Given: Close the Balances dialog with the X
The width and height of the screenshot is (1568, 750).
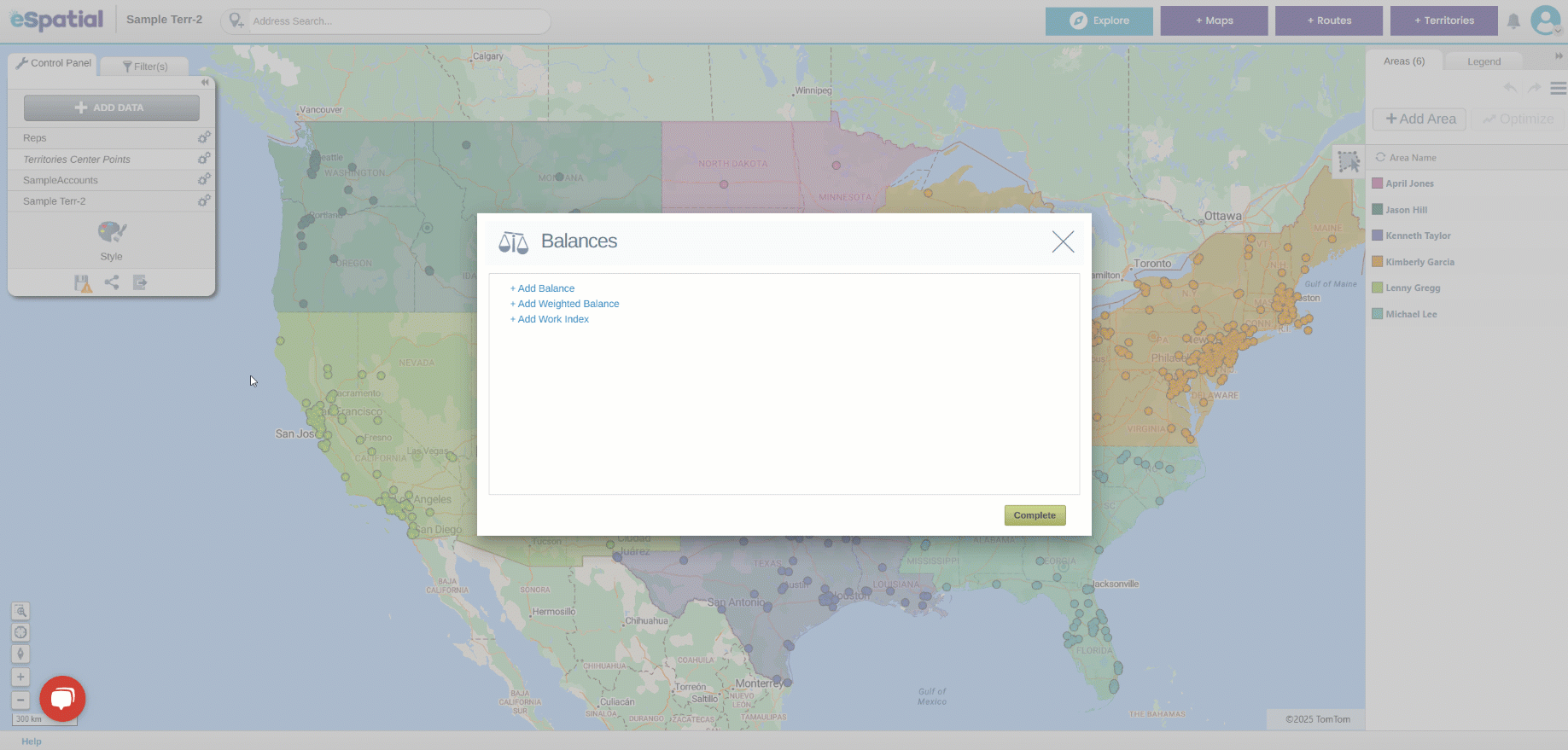Looking at the screenshot, I should pyautogui.click(x=1063, y=242).
